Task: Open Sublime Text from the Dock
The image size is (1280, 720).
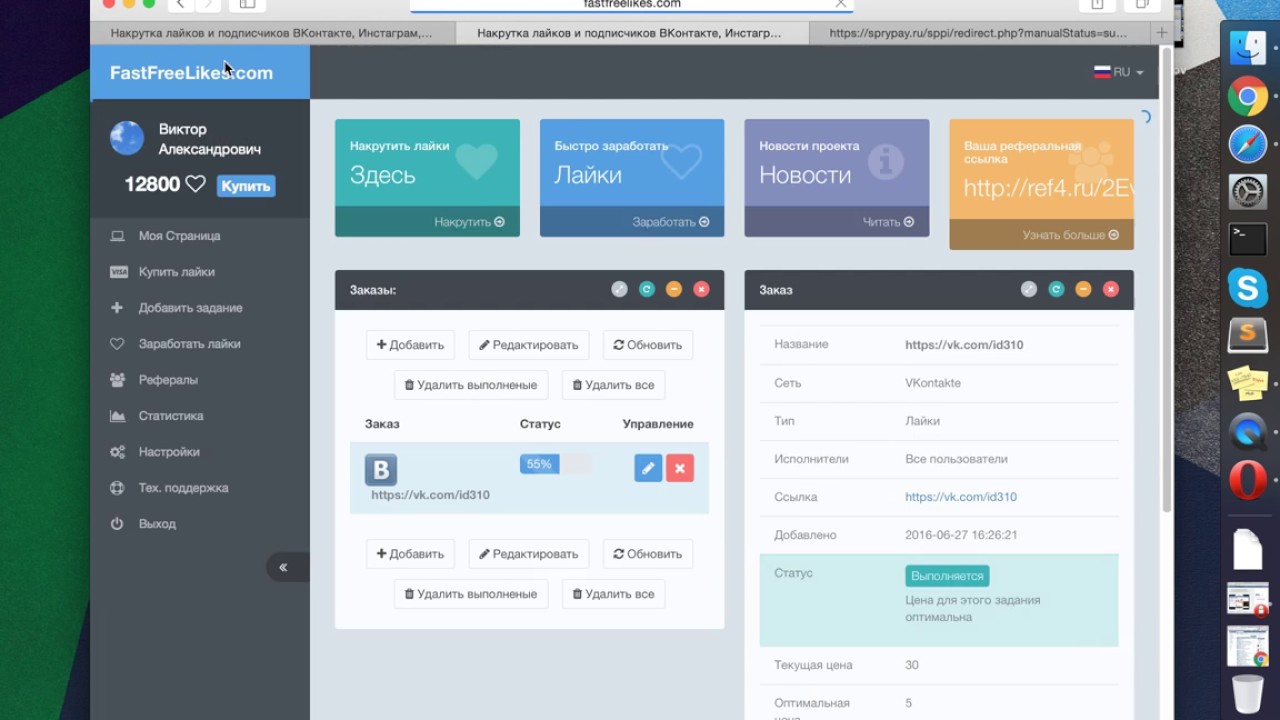Action: 1247,336
